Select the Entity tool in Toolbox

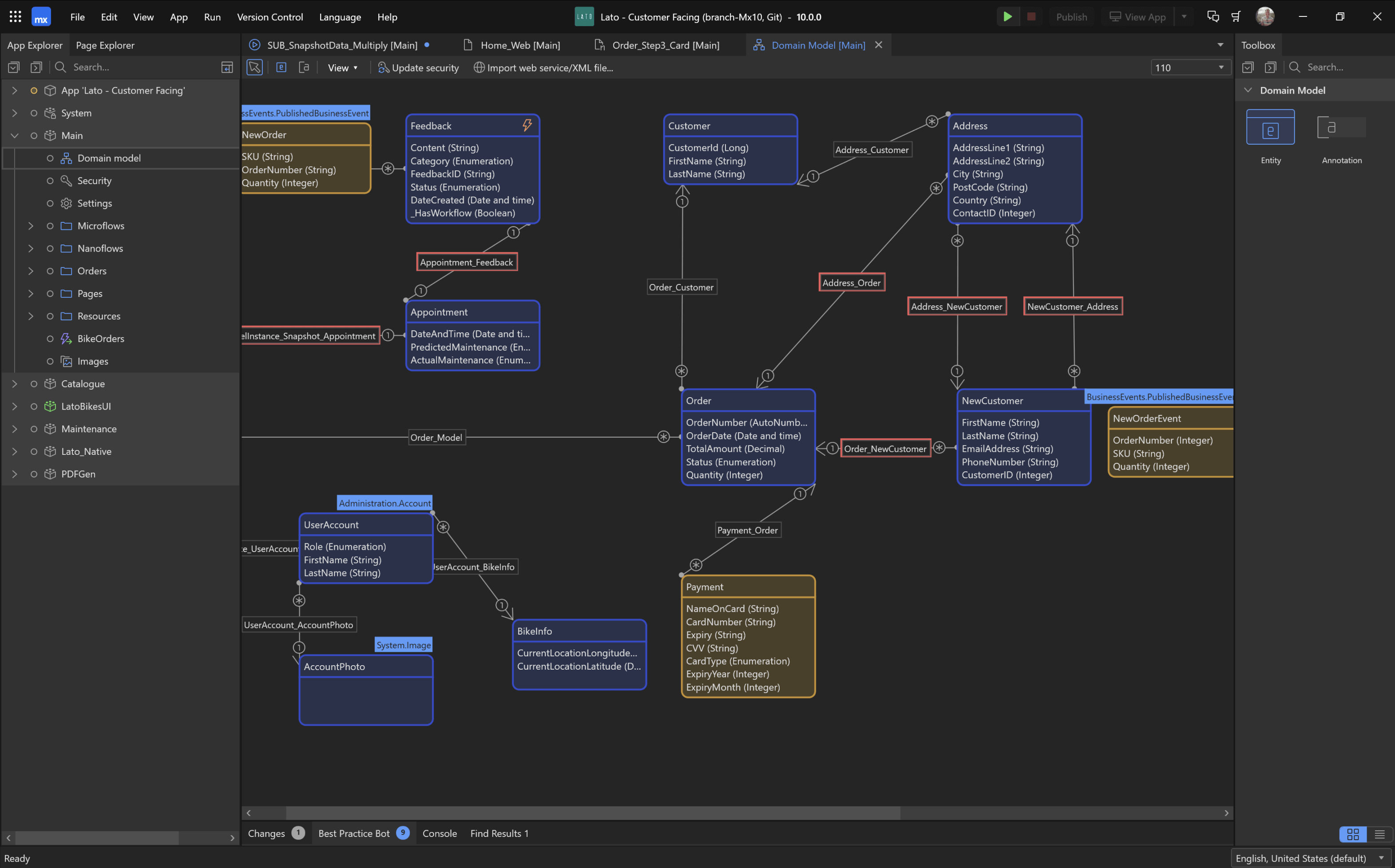(1270, 127)
